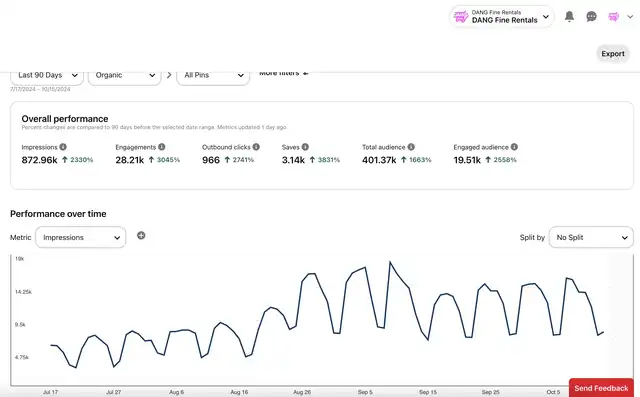Click the Aug 26 label on chart axis

pos(302,392)
